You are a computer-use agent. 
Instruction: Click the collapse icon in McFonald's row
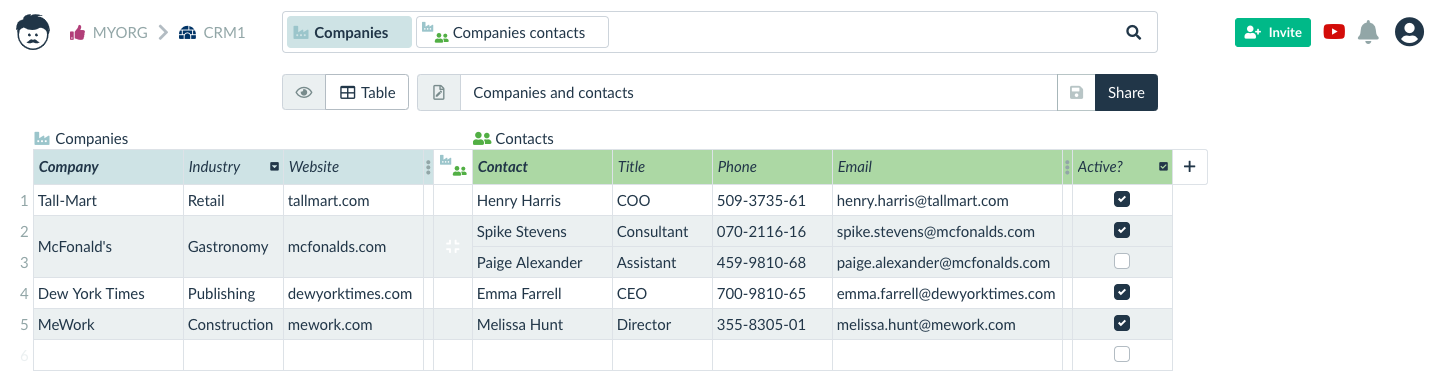click(x=452, y=246)
